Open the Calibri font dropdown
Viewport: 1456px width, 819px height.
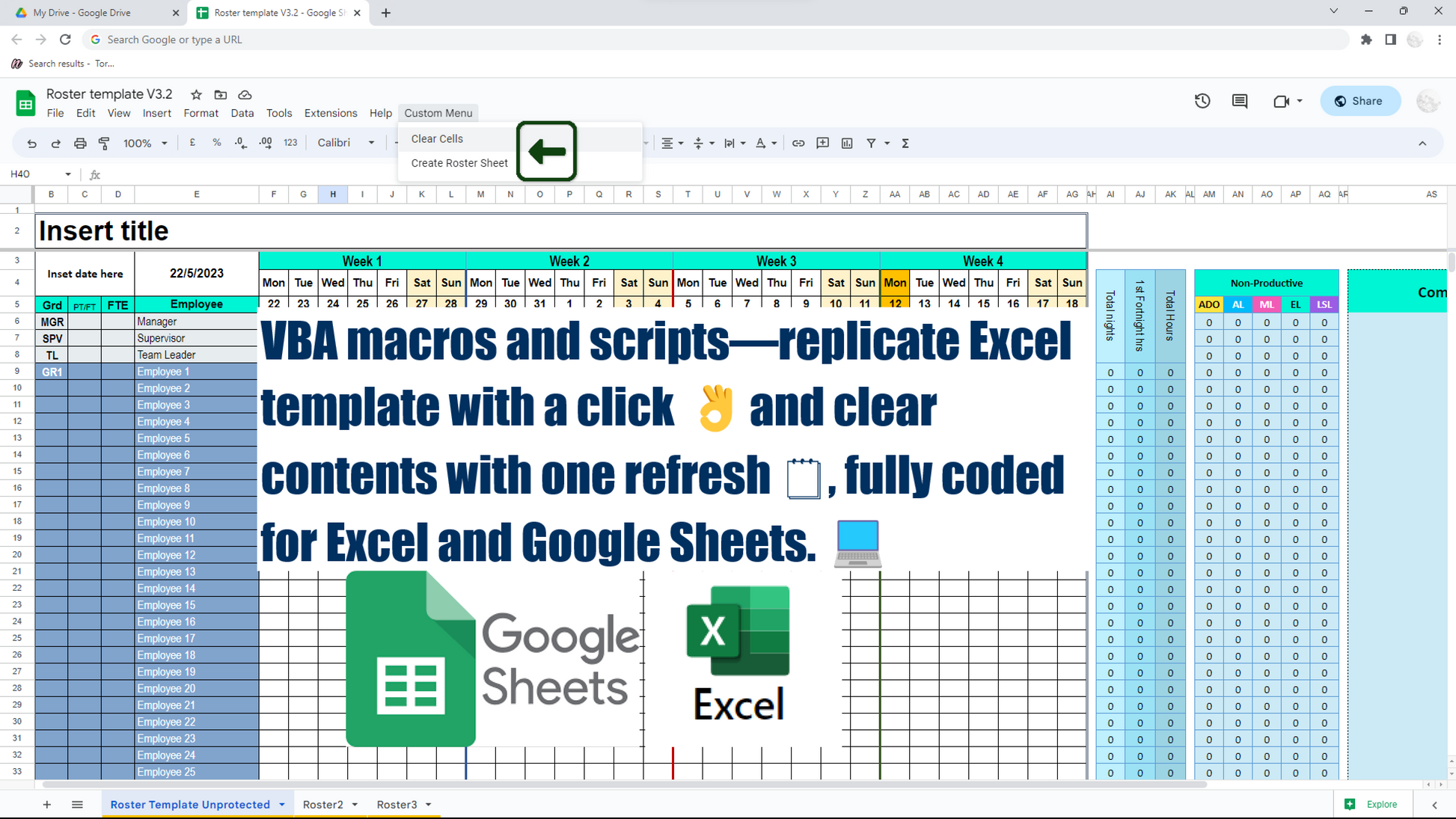(346, 143)
